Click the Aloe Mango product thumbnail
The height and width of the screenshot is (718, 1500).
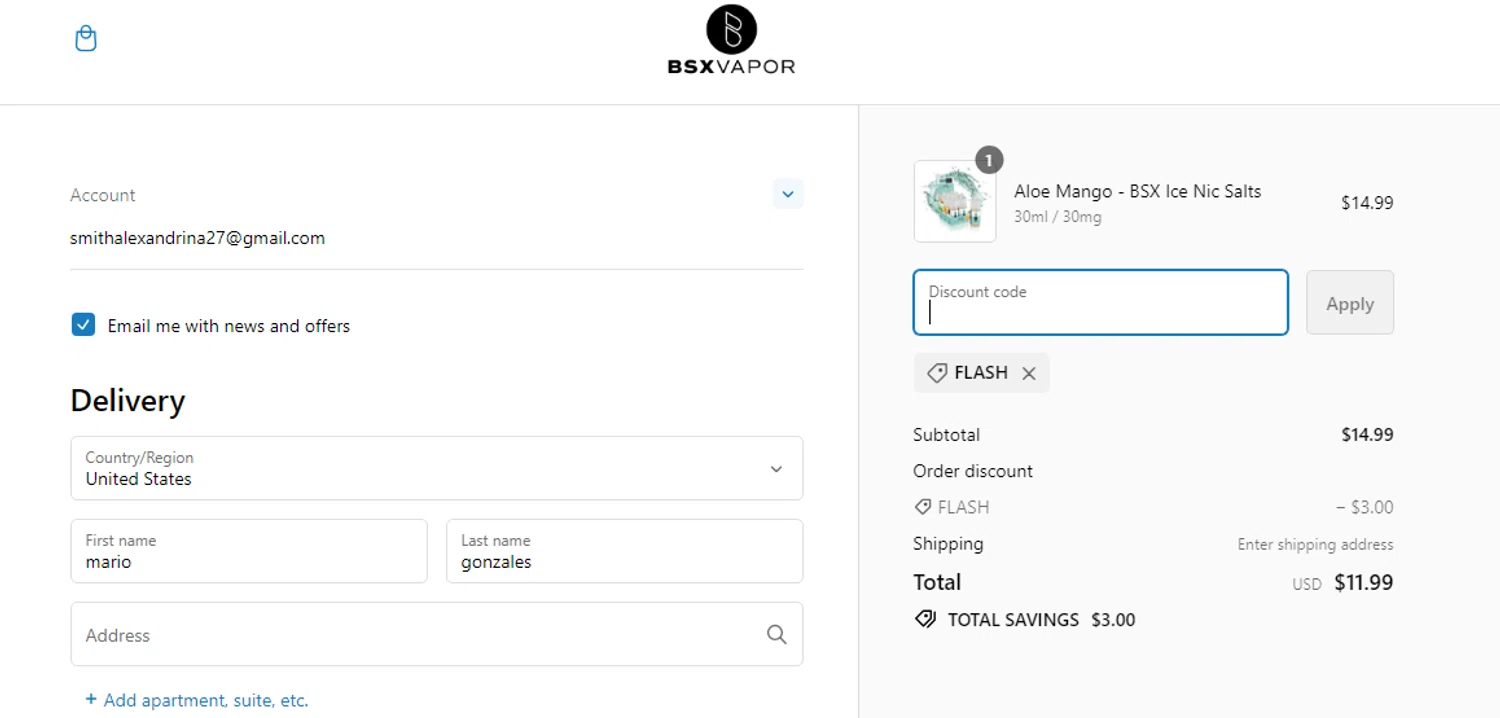955,201
